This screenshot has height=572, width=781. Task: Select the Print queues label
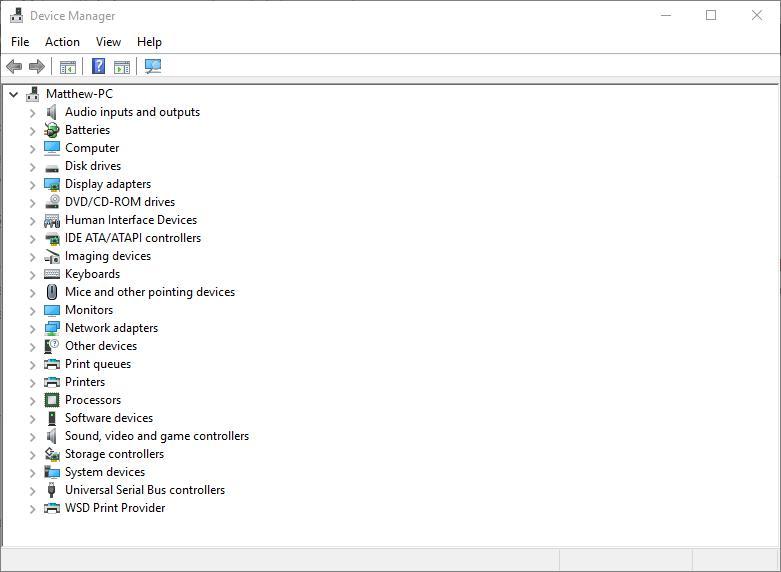pos(98,364)
